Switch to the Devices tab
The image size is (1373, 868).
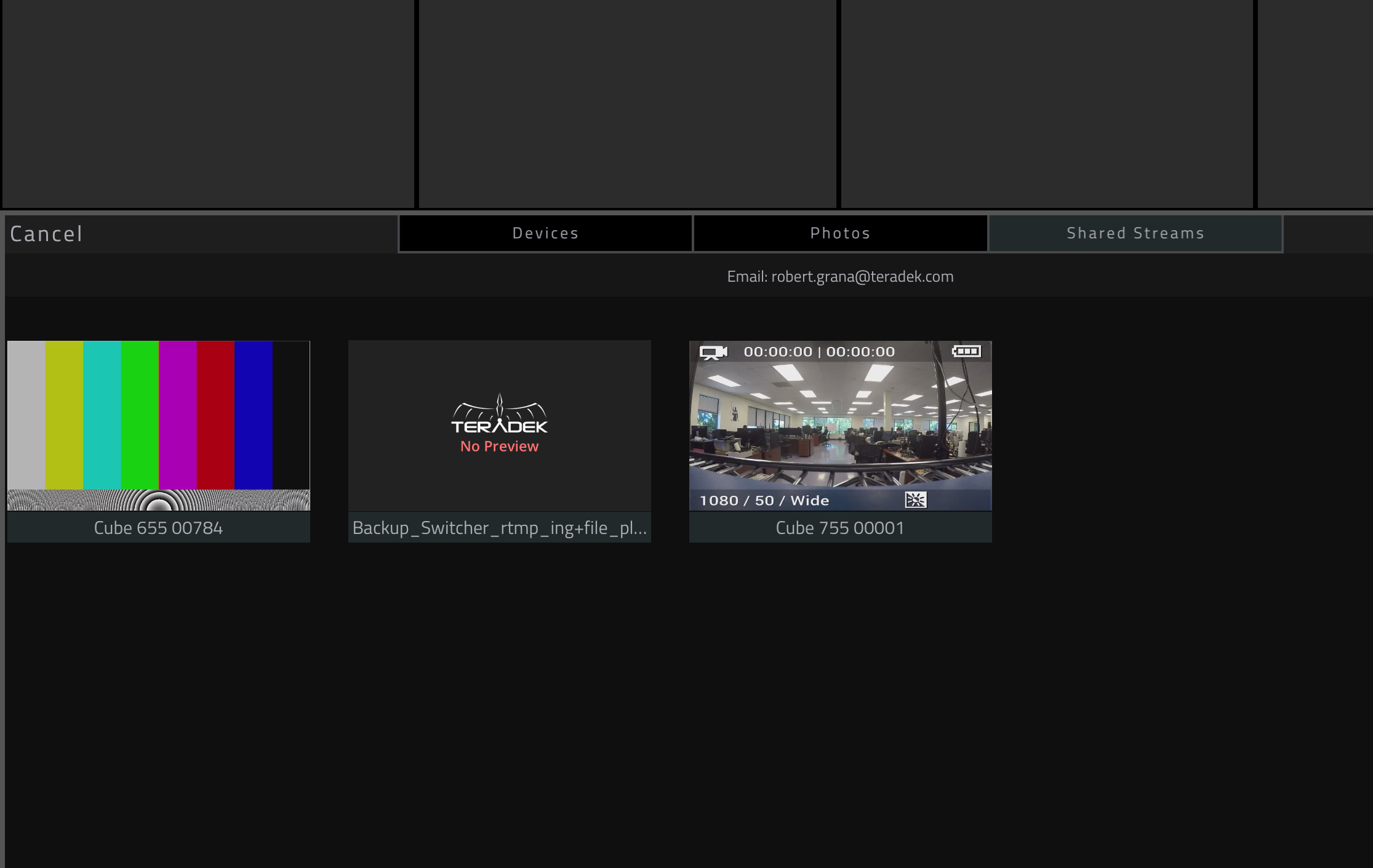pos(546,233)
